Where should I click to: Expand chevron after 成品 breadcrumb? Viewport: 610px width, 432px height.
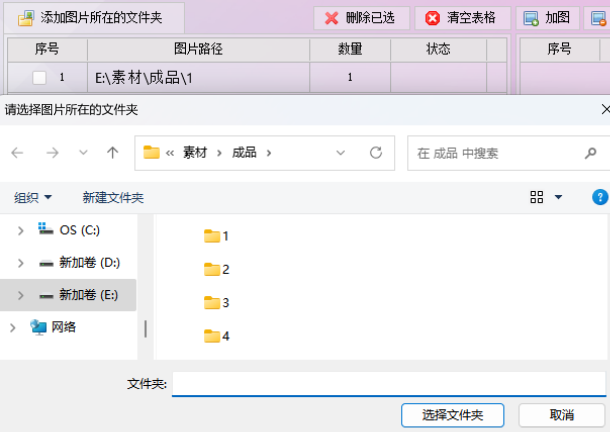point(269,153)
